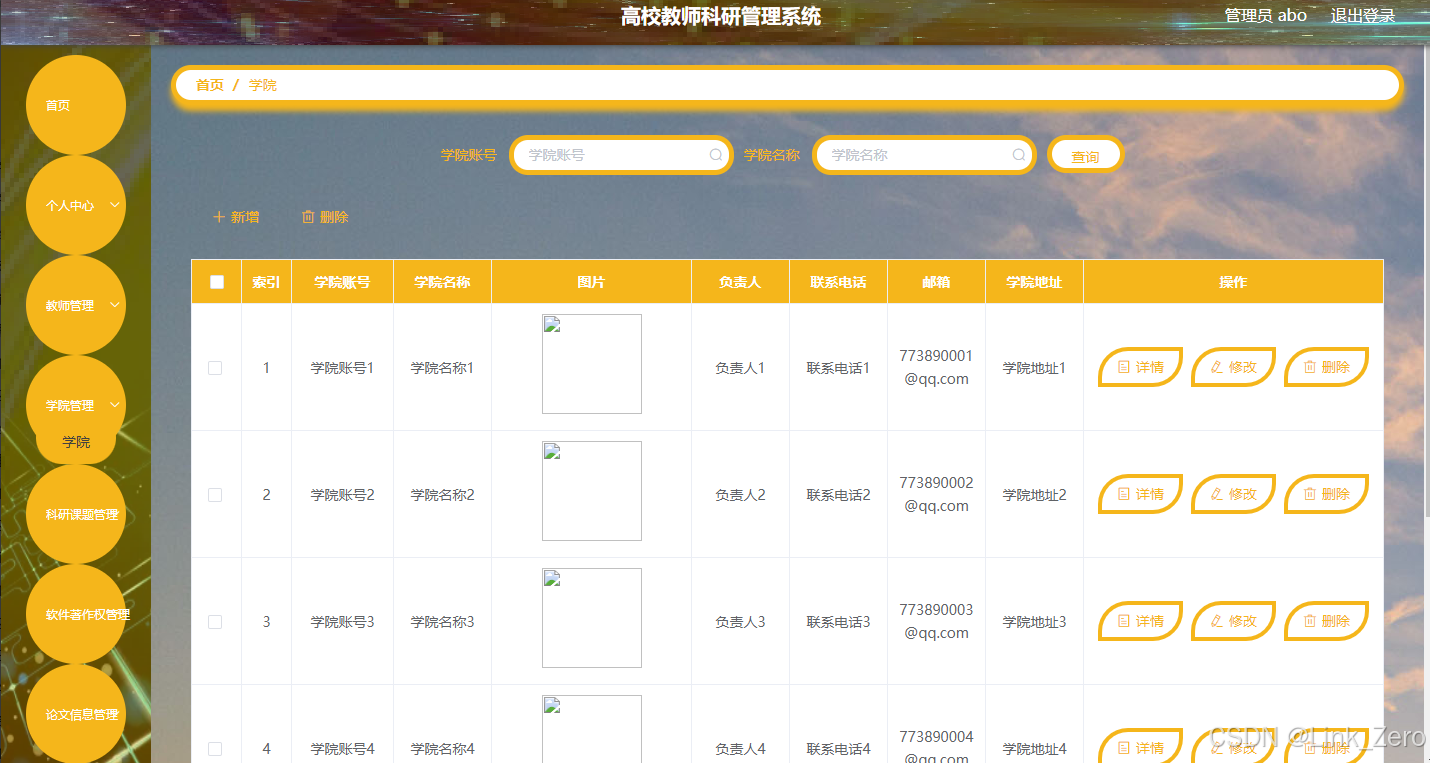Click the 查询 search button
The width and height of the screenshot is (1430, 763).
(1085, 155)
